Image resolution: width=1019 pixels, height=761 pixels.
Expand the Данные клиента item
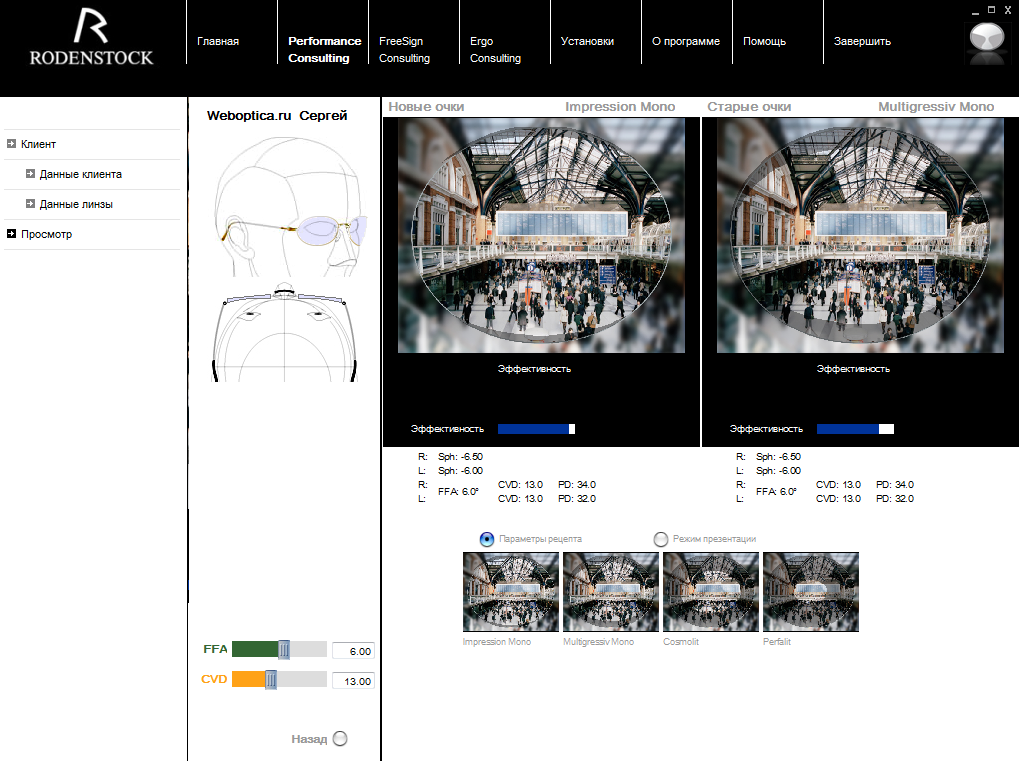point(30,174)
